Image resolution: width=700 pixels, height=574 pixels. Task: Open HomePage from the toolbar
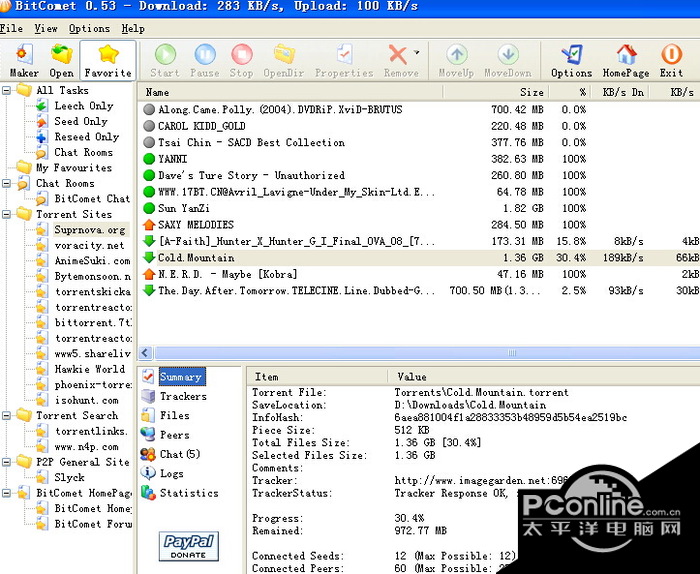point(626,60)
